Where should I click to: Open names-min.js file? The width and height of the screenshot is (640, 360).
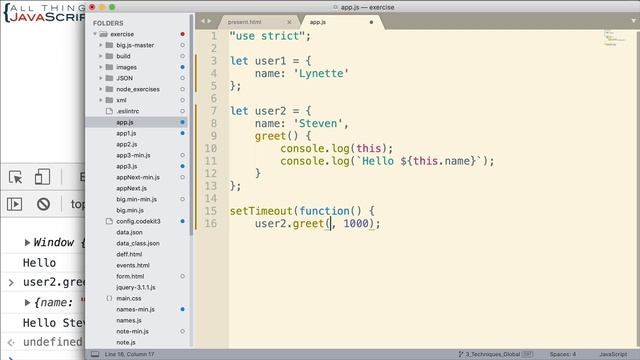[135, 309]
